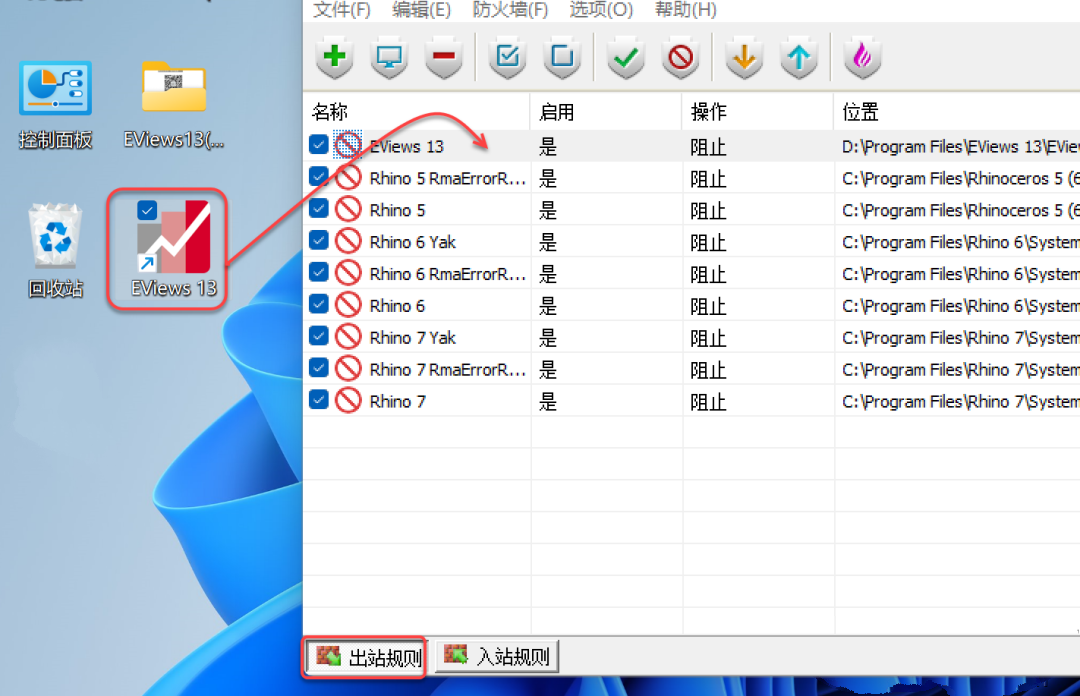Toggle the Rhino 7 Yak rule checkbox
Viewport: 1080px width, 696px height.
319,336
